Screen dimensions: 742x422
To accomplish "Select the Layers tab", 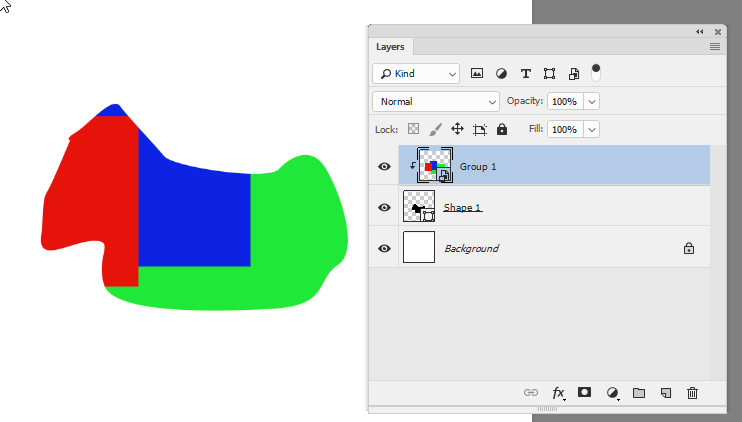I will (x=390, y=47).
